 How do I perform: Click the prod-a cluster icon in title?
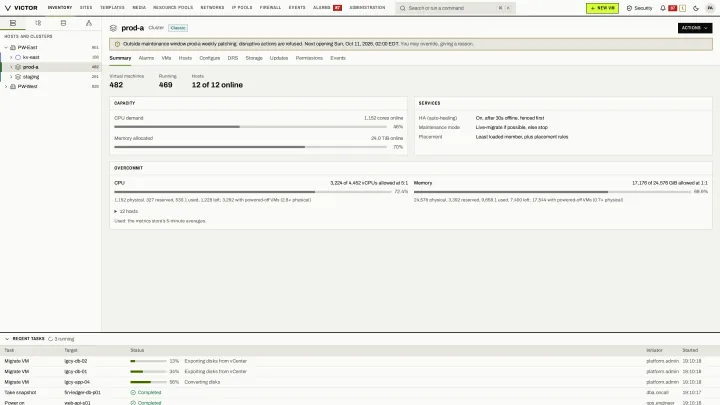pyautogui.click(x=113, y=28)
